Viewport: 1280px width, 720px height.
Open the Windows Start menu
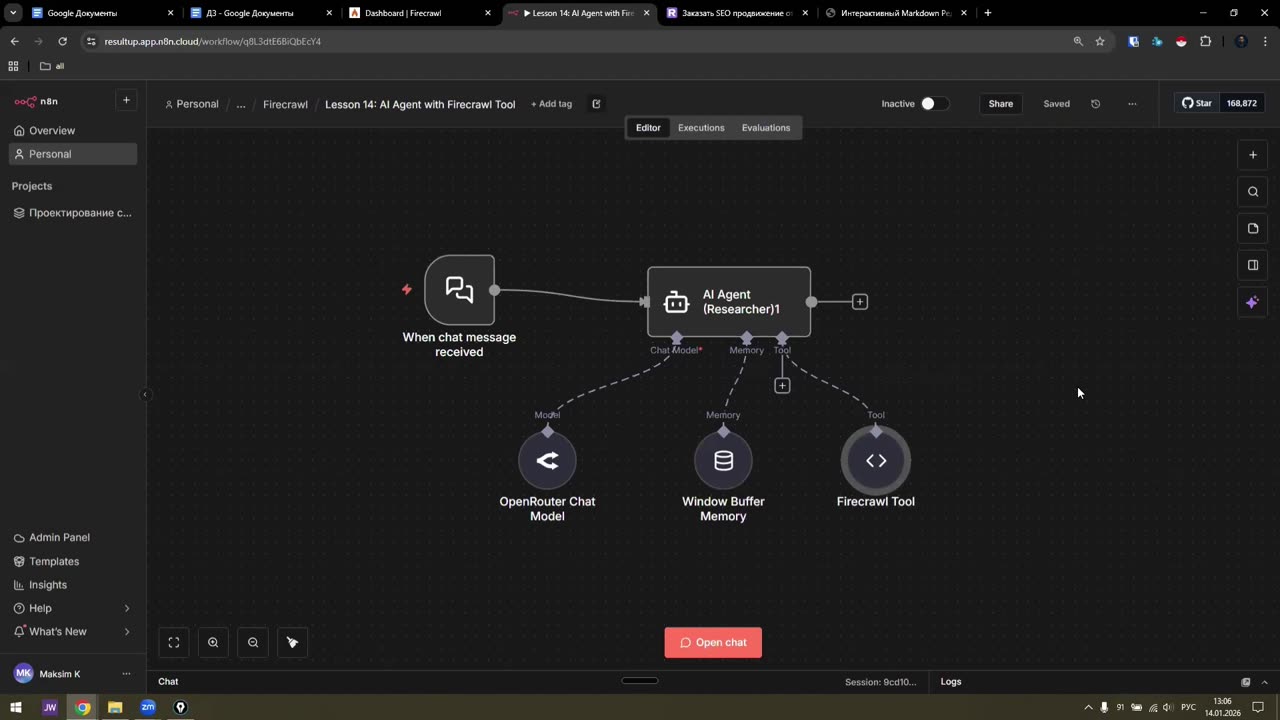[16, 708]
